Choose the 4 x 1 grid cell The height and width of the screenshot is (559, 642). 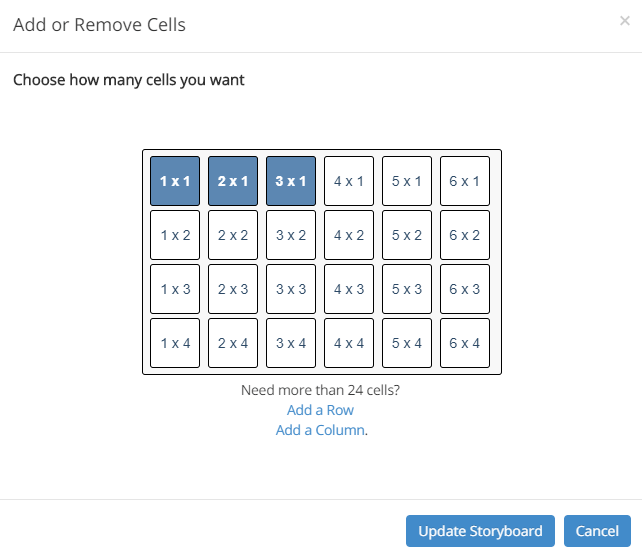[349, 182]
